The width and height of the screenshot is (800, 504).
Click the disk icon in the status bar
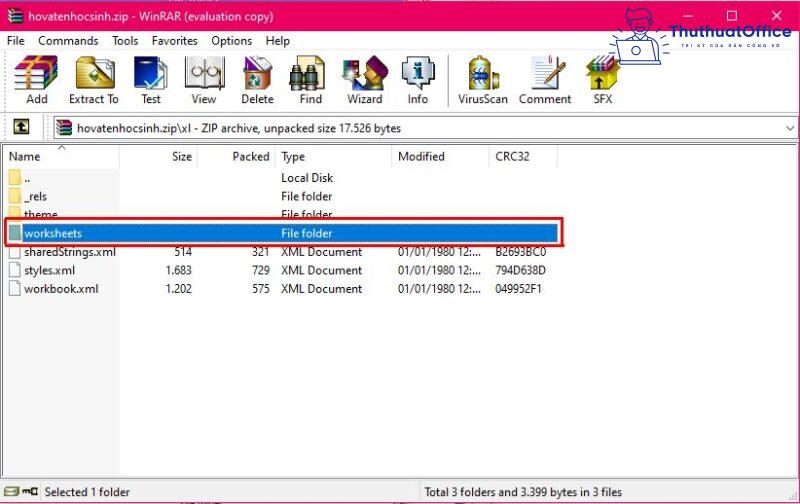[x=11, y=492]
